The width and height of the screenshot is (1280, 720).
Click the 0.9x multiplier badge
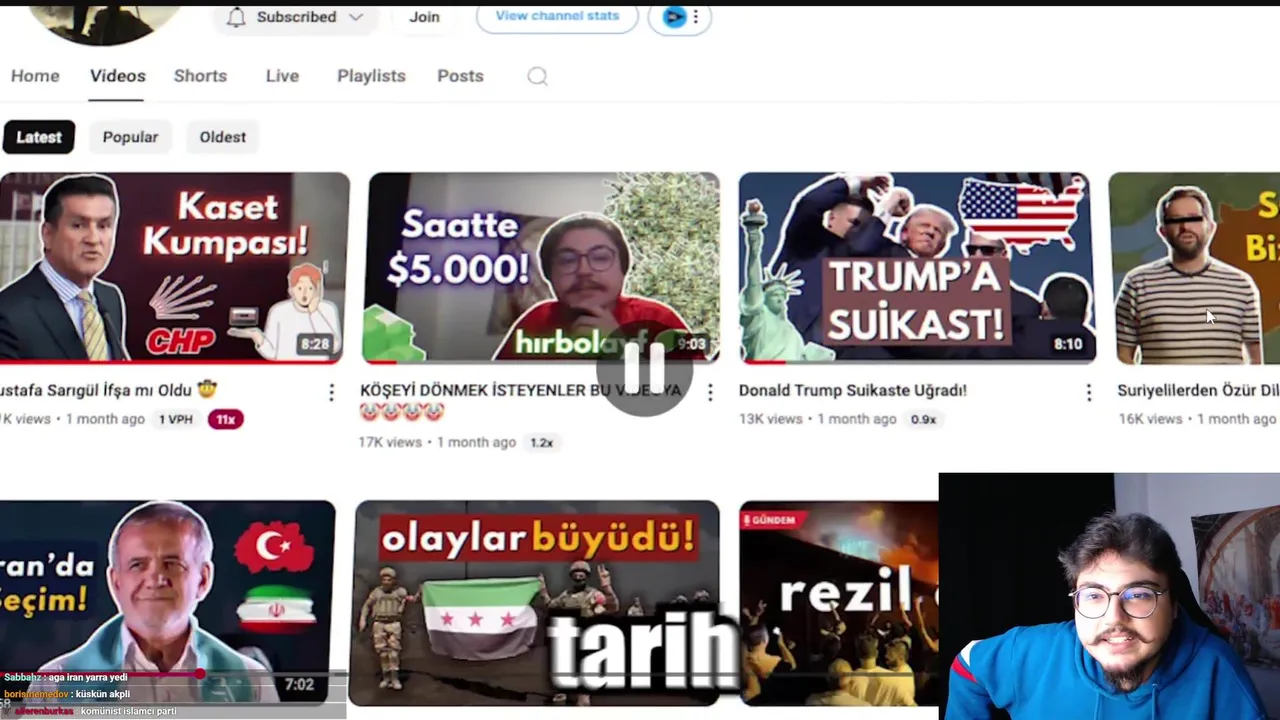point(923,419)
